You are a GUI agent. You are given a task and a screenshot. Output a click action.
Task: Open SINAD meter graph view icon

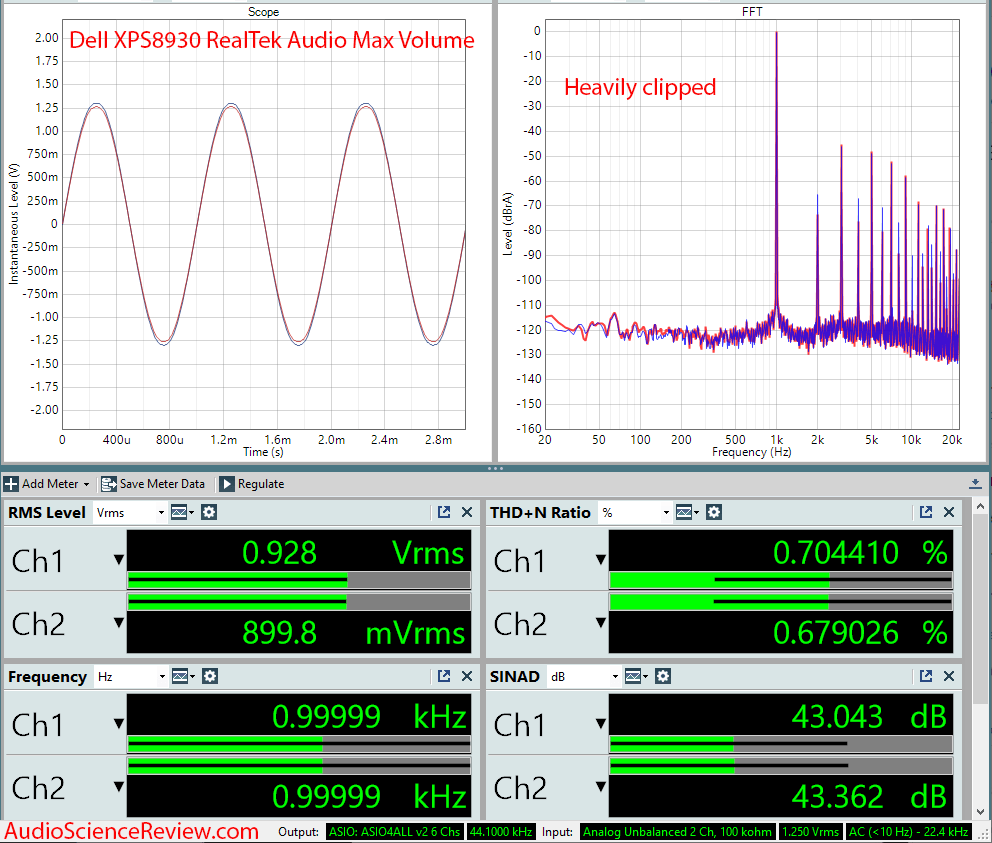pyautogui.click(x=635, y=677)
